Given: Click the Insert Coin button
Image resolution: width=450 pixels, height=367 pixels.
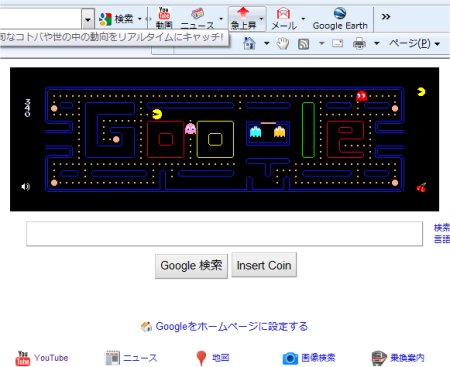Looking at the screenshot, I should tap(264, 265).
